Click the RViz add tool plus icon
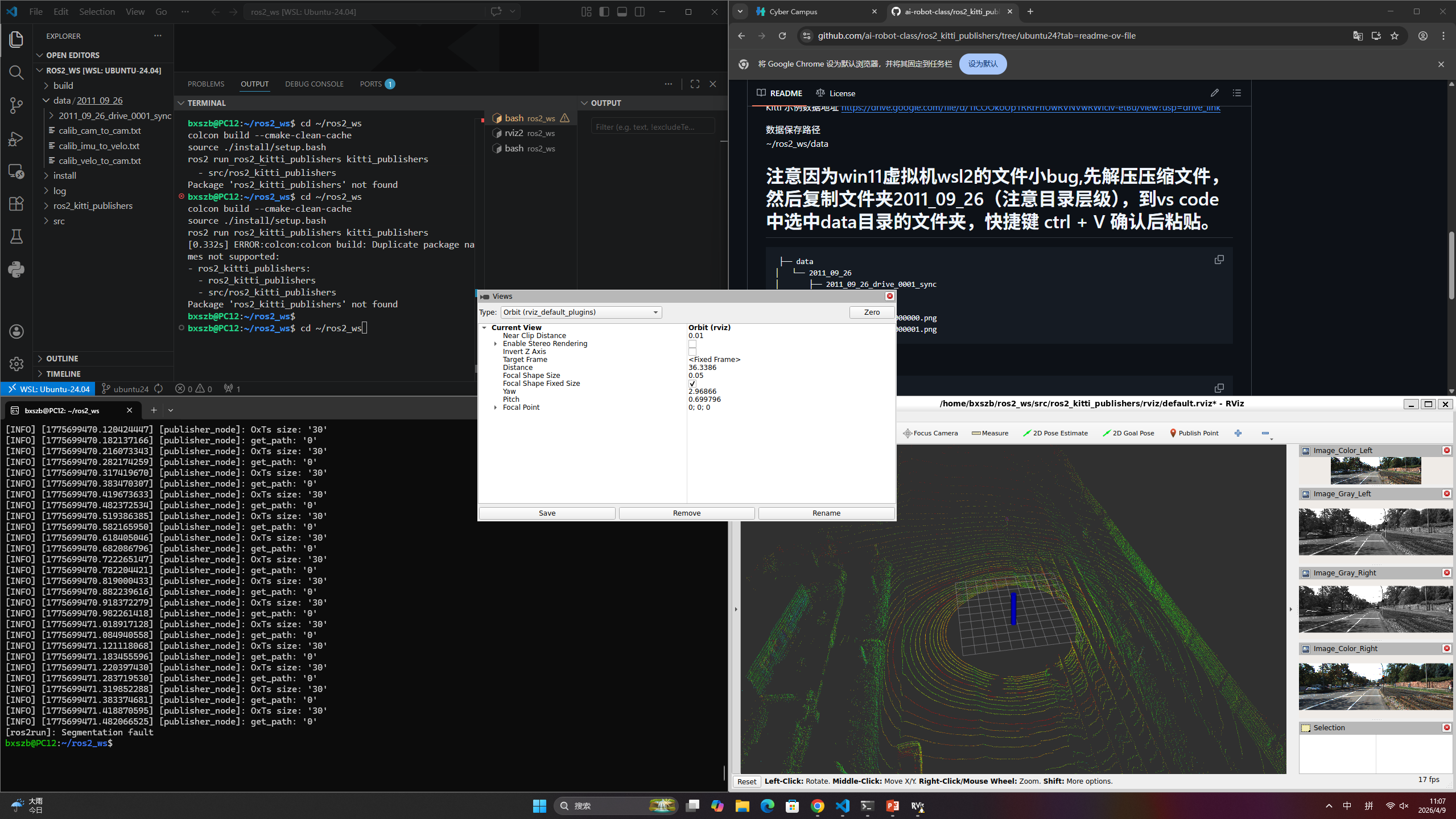Viewport: 1456px width, 819px height. click(1238, 433)
